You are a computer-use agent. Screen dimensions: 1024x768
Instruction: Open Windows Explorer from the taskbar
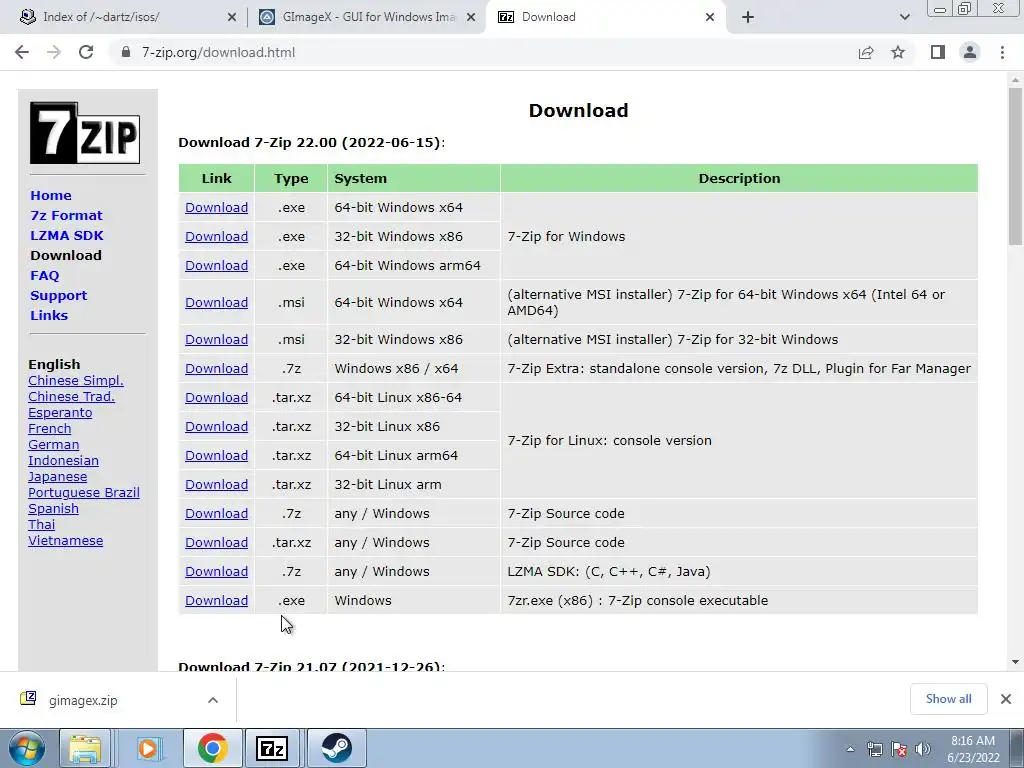[x=85, y=748]
